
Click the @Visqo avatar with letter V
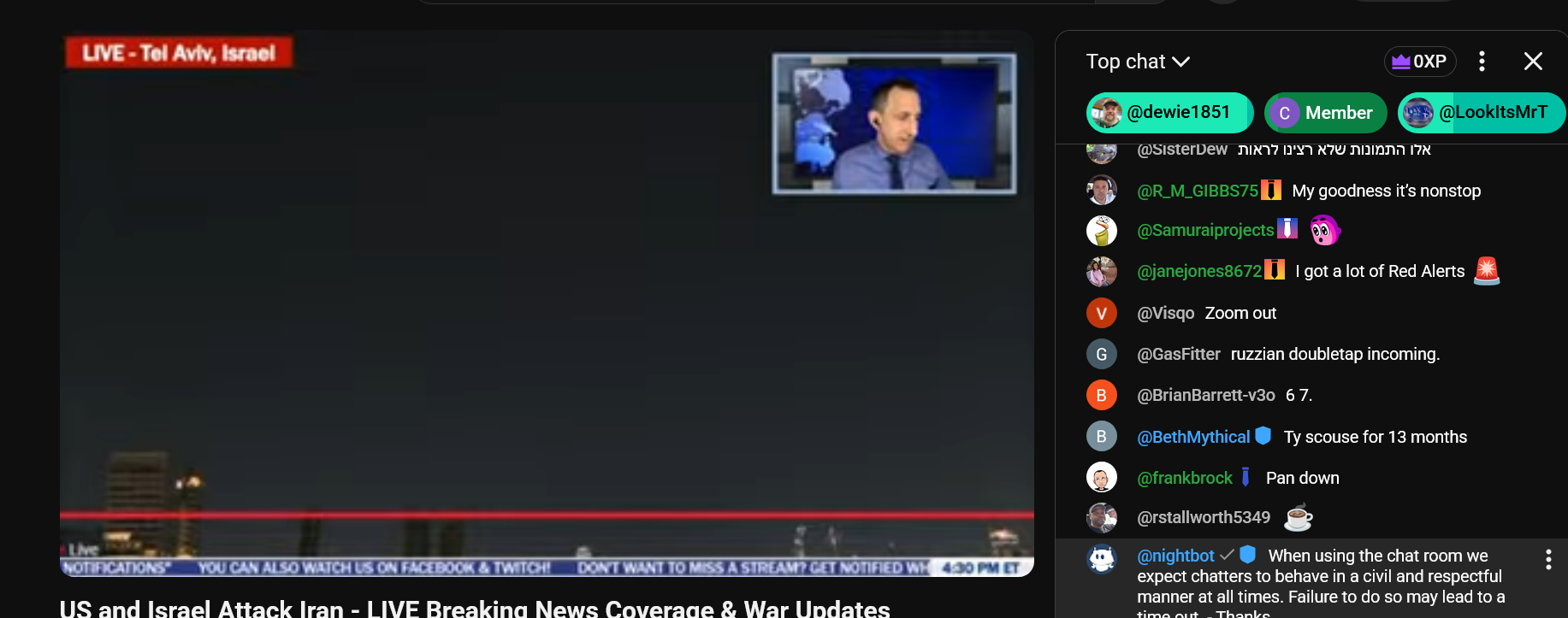[x=1102, y=313]
